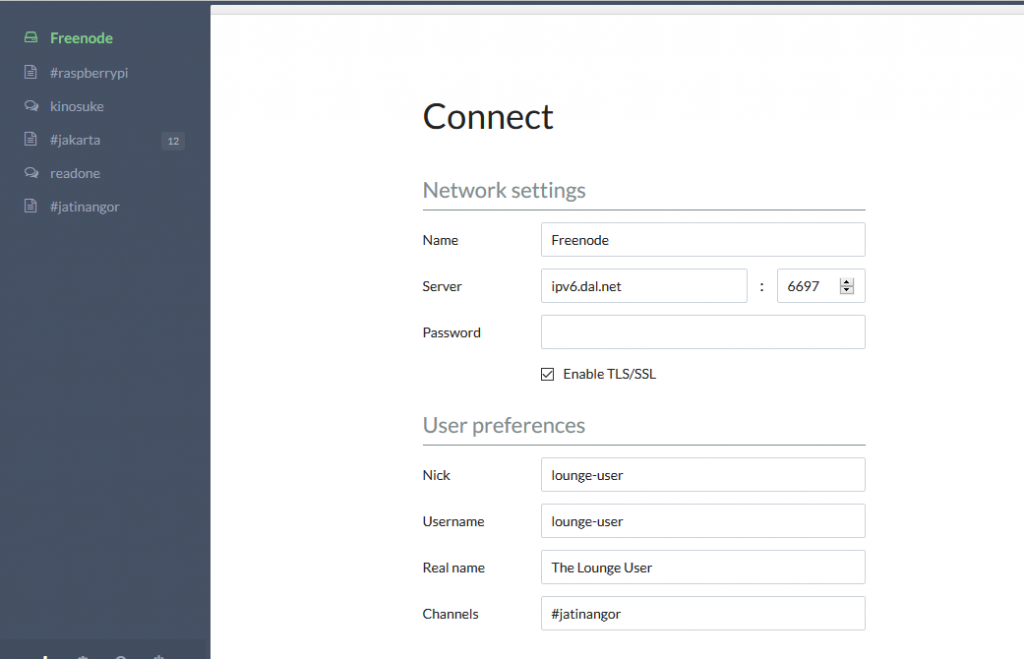This screenshot has height=659, width=1024.
Task: Click the Network settings section heading
Action: coord(504,191)
